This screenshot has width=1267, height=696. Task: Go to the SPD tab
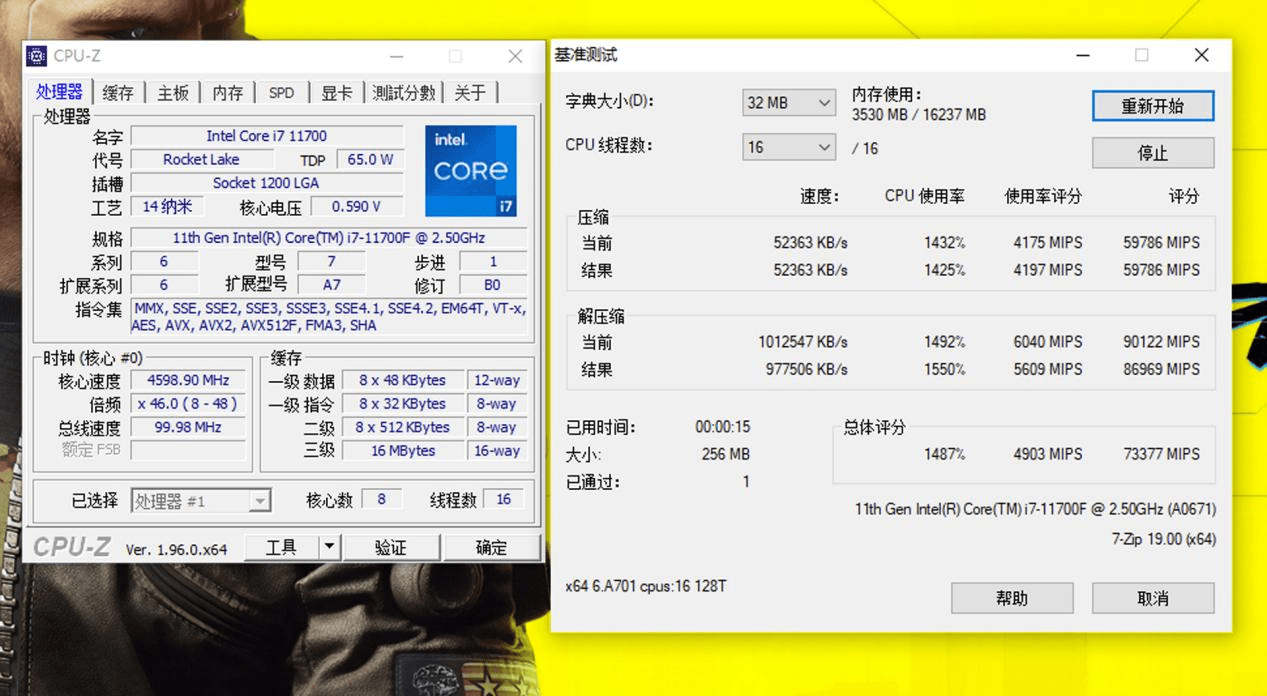coord(281,93)
